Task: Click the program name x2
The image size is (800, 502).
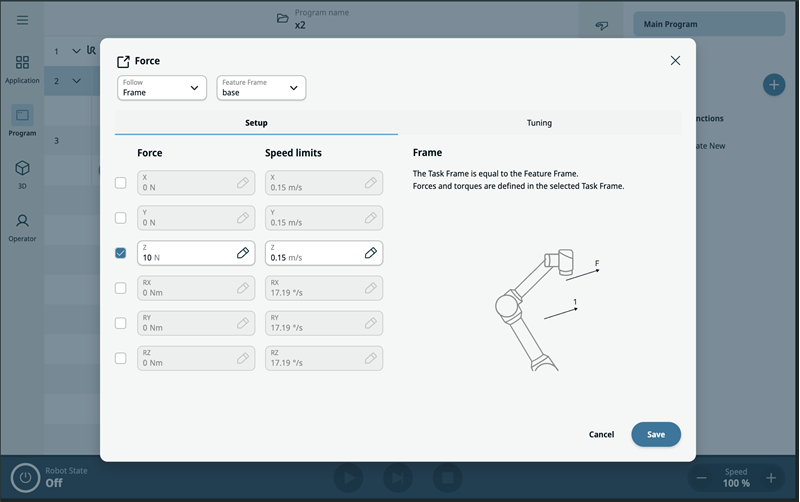Action: click(x=300, y=25)
